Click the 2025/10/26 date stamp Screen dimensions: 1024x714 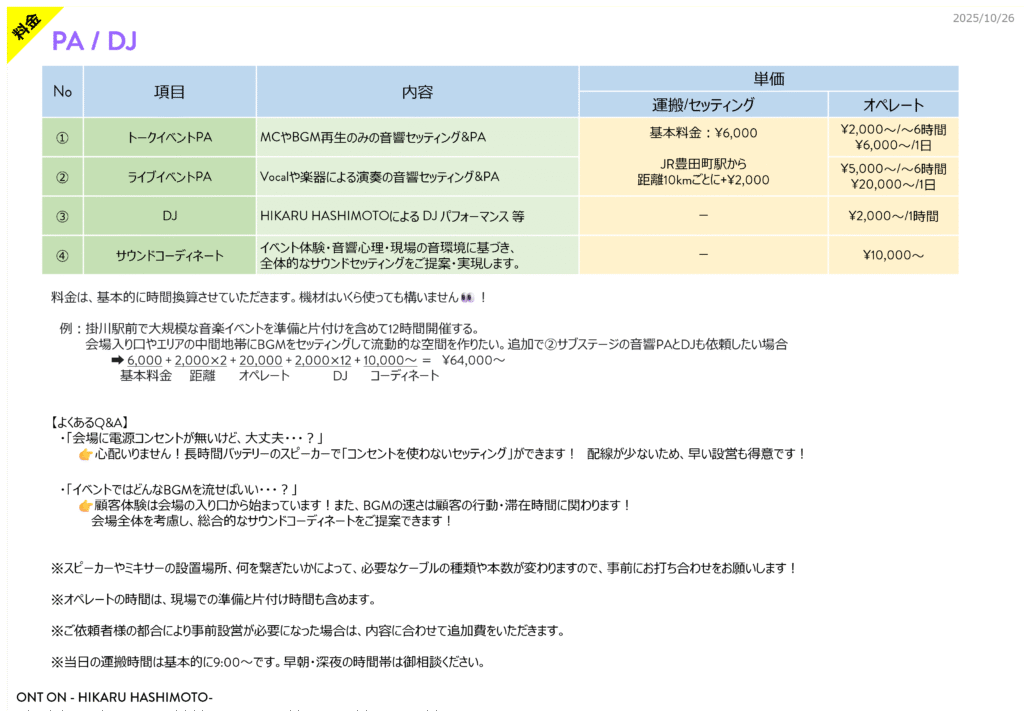tap(983, 18)
